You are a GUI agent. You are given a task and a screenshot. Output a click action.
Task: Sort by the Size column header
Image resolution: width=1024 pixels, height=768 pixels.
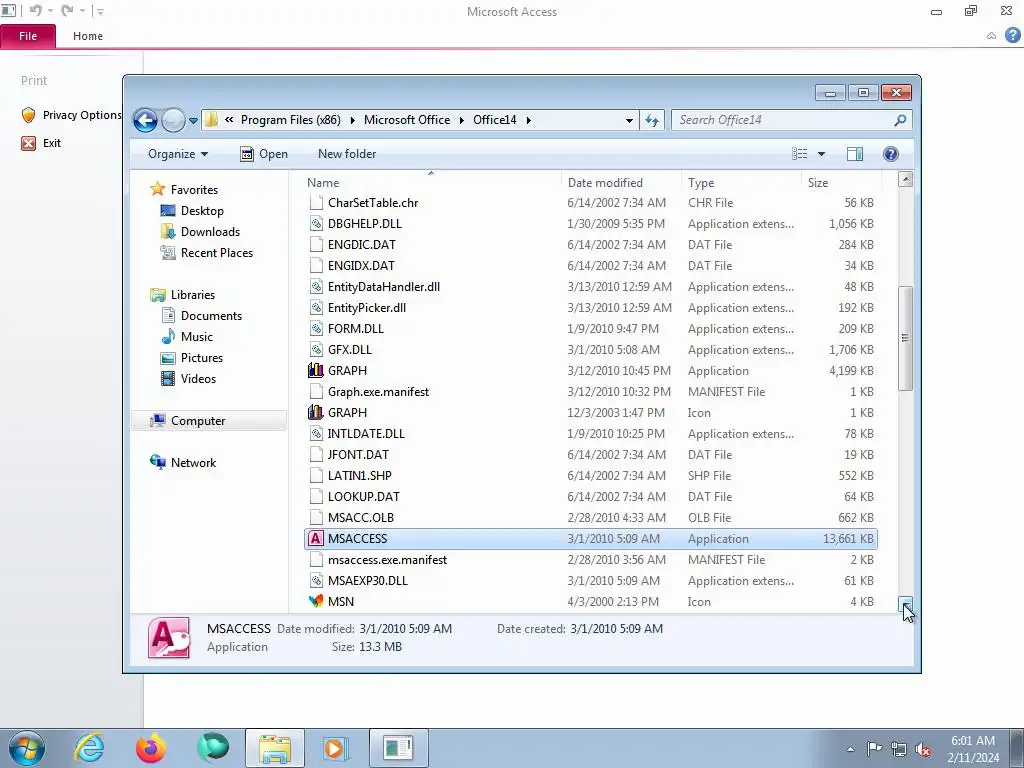pyautogui.click(x=842, y=183)
